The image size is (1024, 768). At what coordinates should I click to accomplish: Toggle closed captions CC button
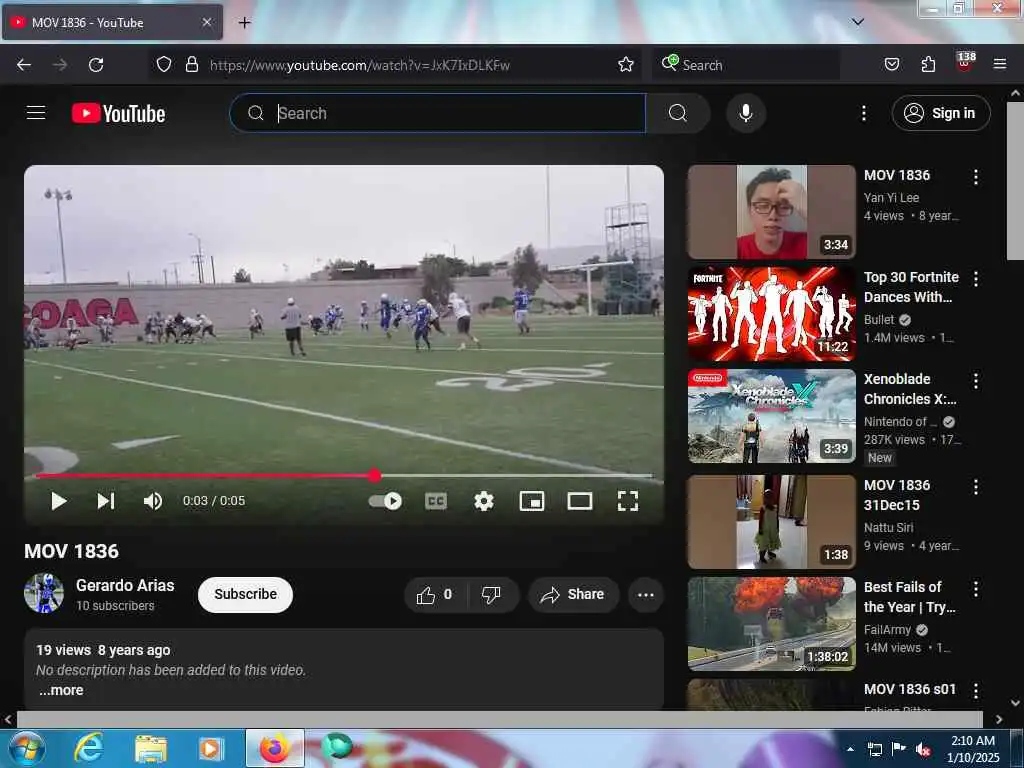436,501
